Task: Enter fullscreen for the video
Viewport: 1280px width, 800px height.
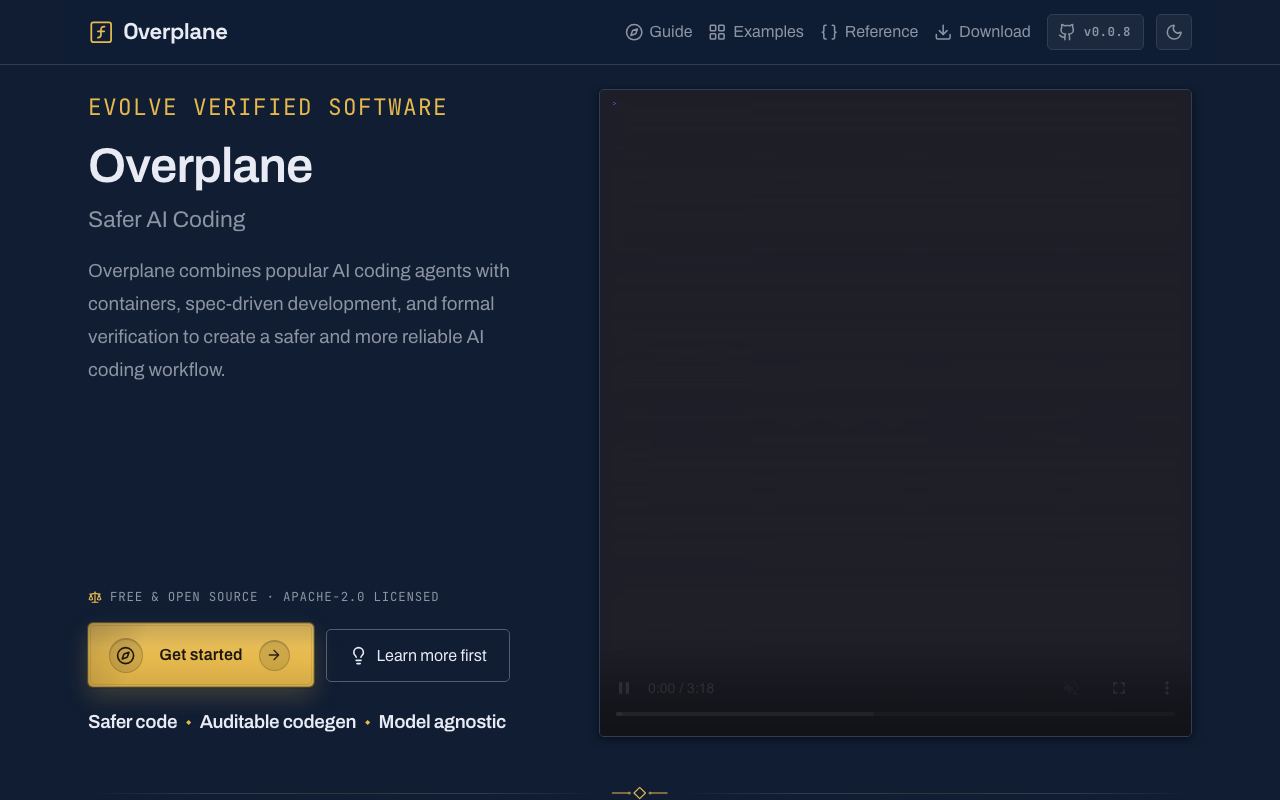Action: [x=1119, y=688]
